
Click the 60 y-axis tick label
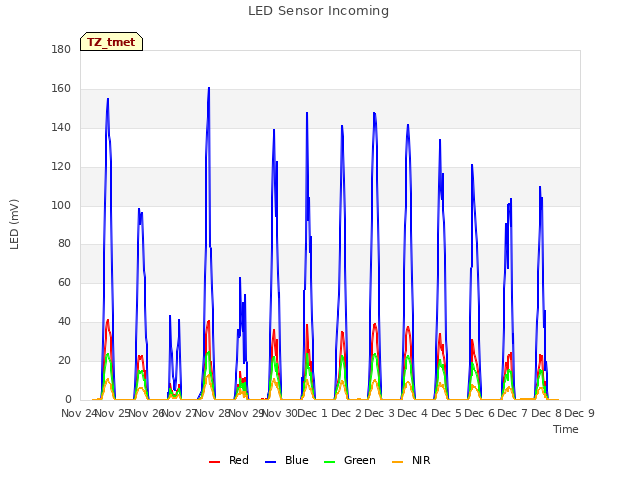64,282
